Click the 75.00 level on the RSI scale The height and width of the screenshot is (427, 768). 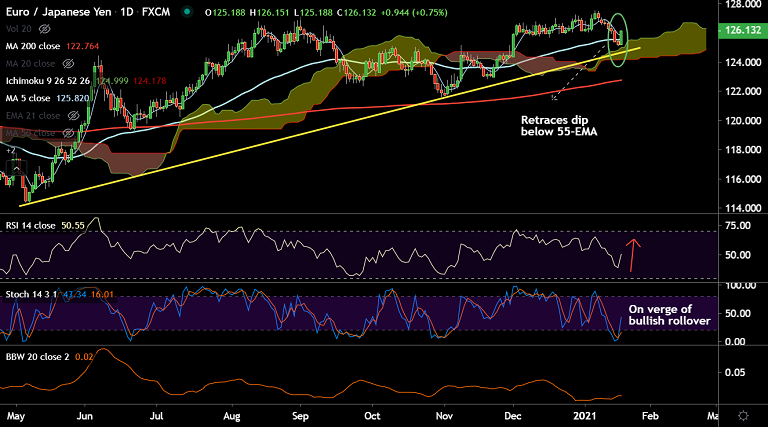coord(738,226)
